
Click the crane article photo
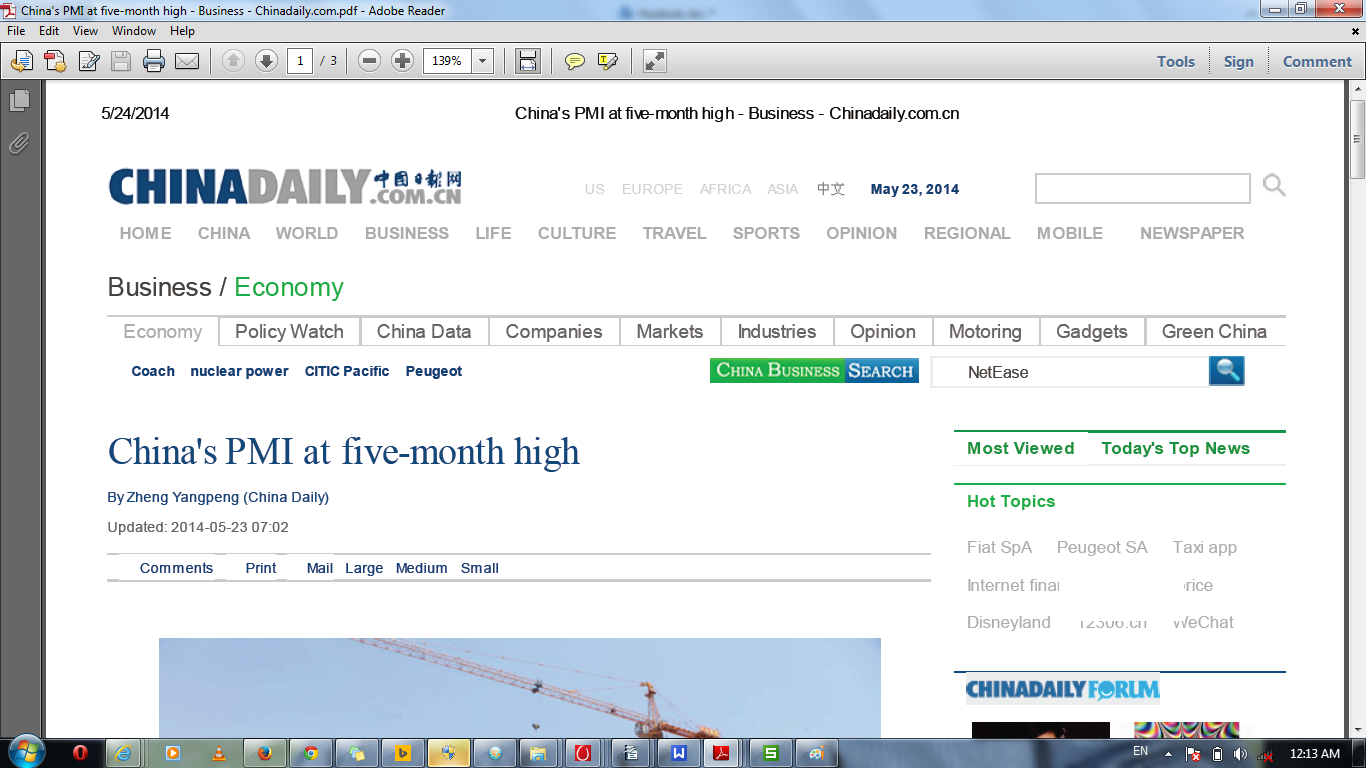click(x=520, y=688)
